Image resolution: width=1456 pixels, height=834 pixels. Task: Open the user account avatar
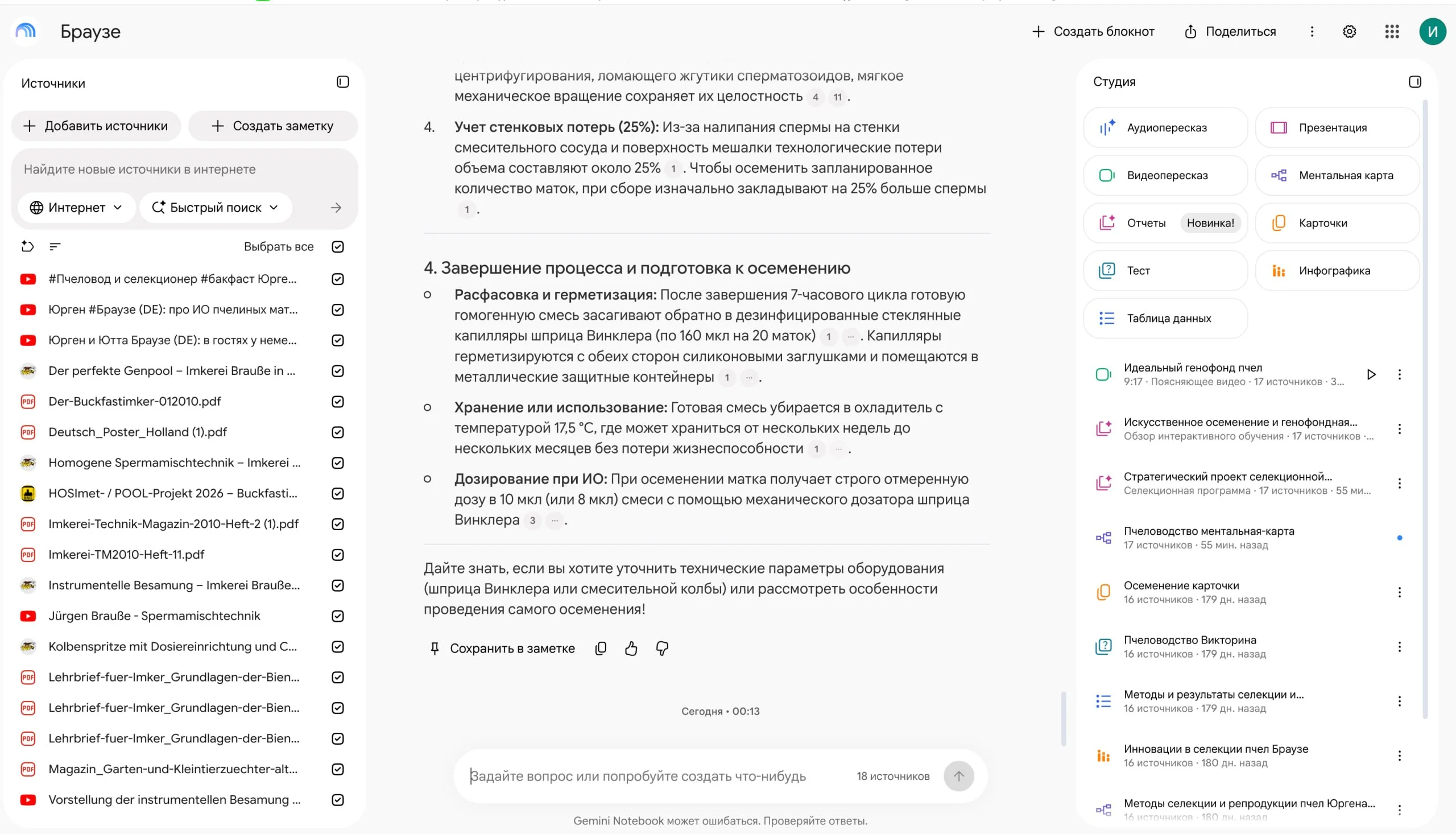pos(1432,31)
